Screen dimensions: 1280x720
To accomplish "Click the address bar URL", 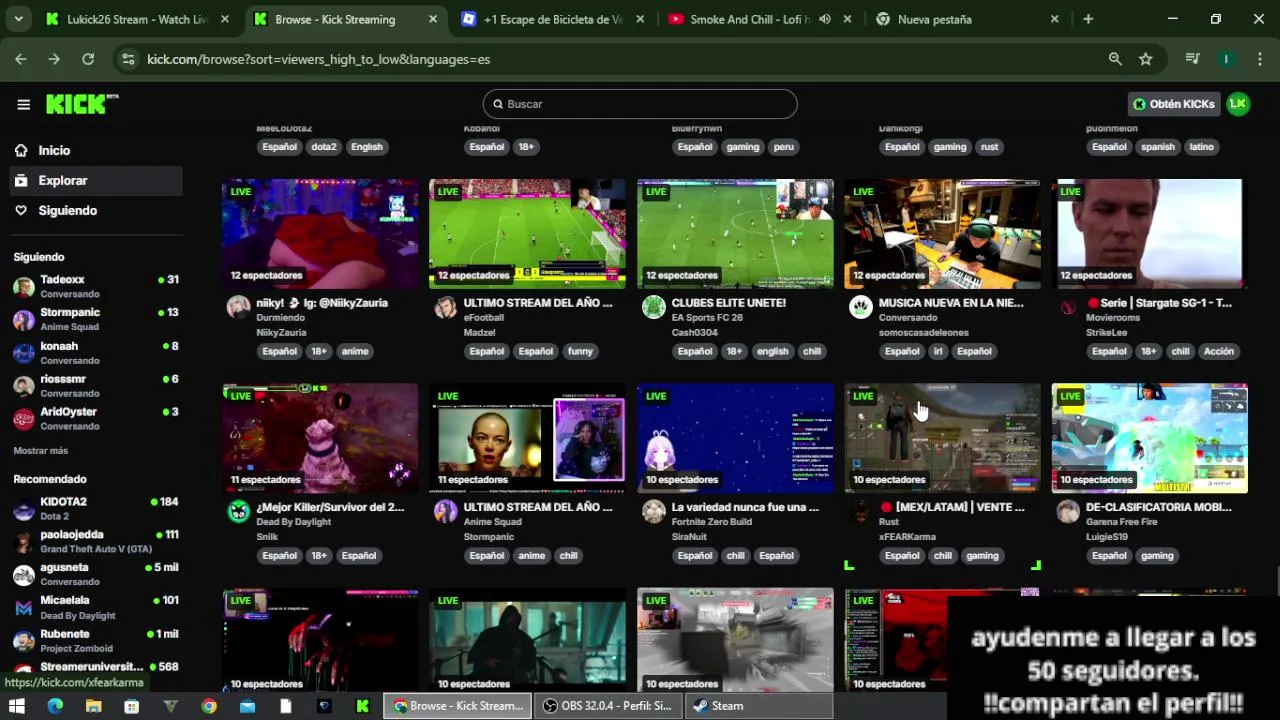I will (318, 59).
